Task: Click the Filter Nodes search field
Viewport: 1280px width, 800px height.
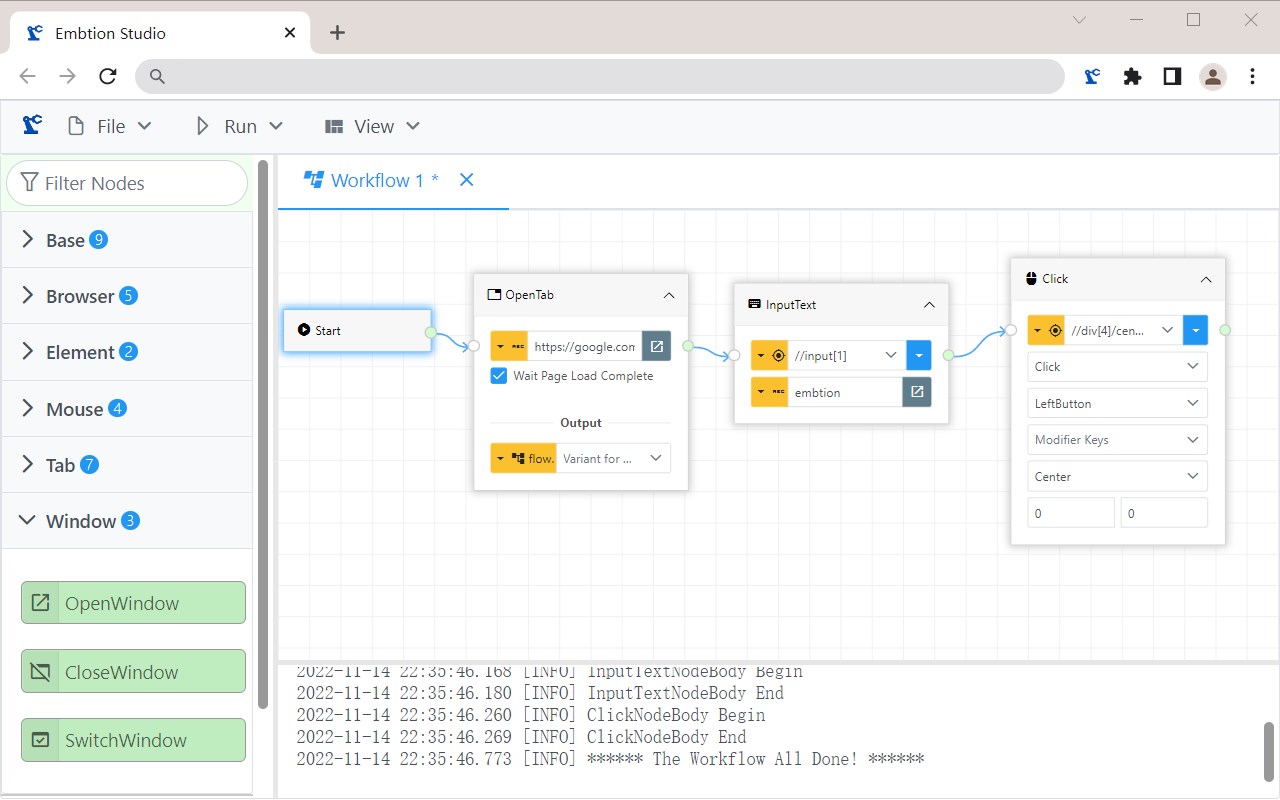Action: pyautogui.click(x=127, y=183)
